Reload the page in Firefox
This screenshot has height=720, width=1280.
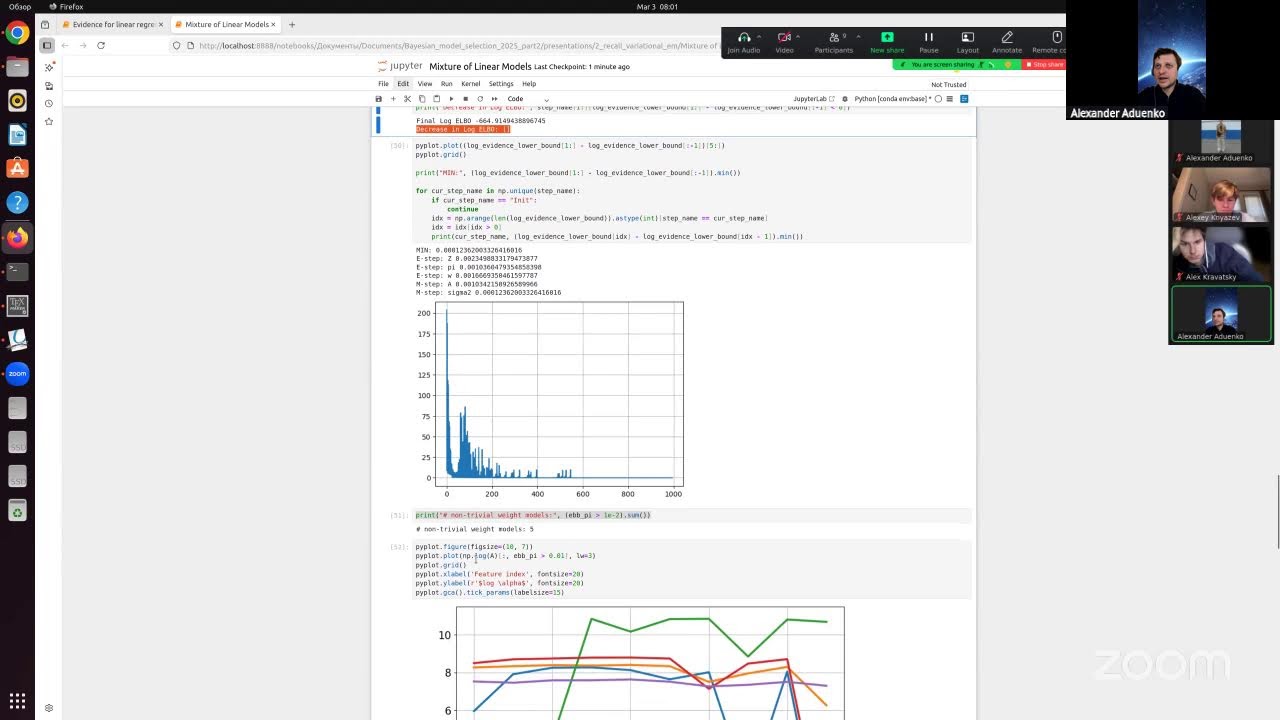click(101, 45)
